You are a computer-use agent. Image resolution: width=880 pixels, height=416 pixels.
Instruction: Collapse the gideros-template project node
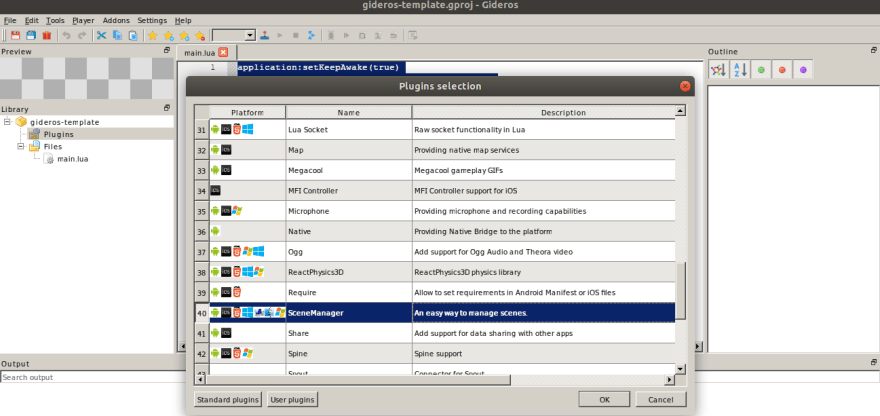(x=7, y=122)
